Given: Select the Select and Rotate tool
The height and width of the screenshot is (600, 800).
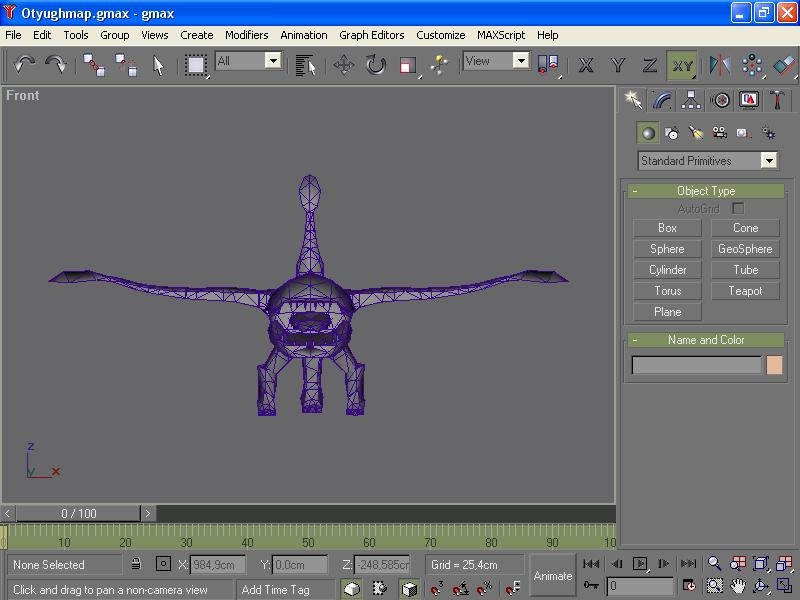Looking at the screenshot, I should (375, 65).
